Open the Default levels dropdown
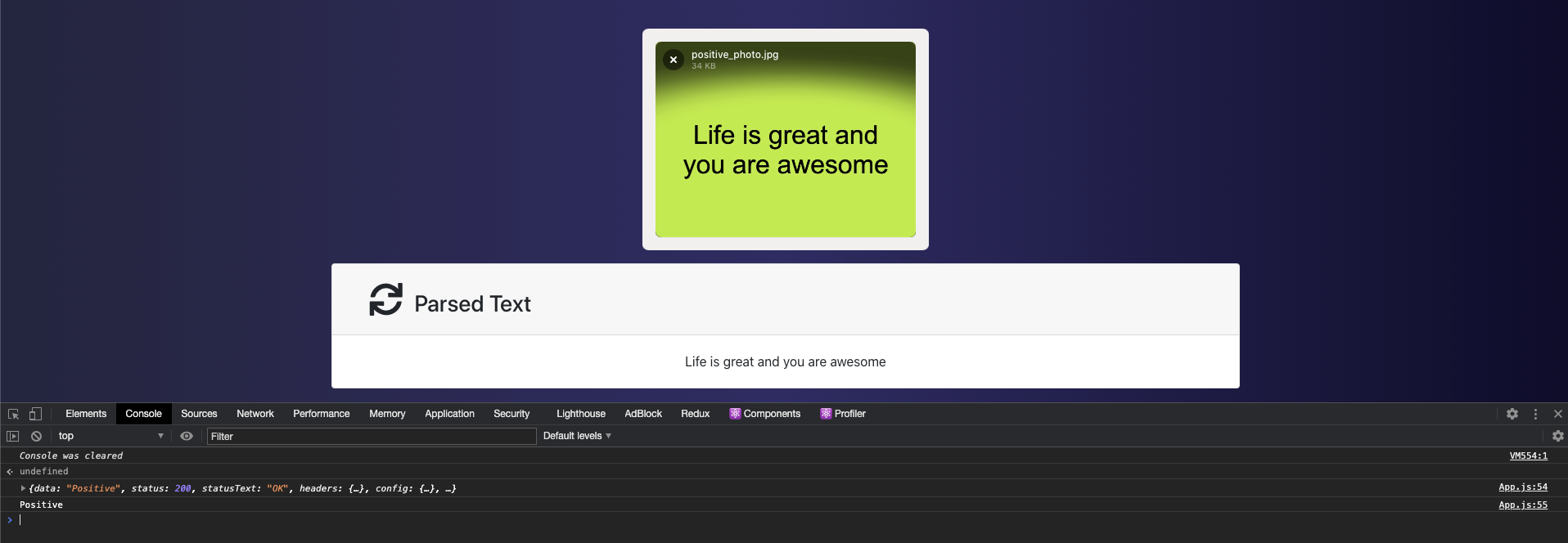1568x543 pixels. 577,436
